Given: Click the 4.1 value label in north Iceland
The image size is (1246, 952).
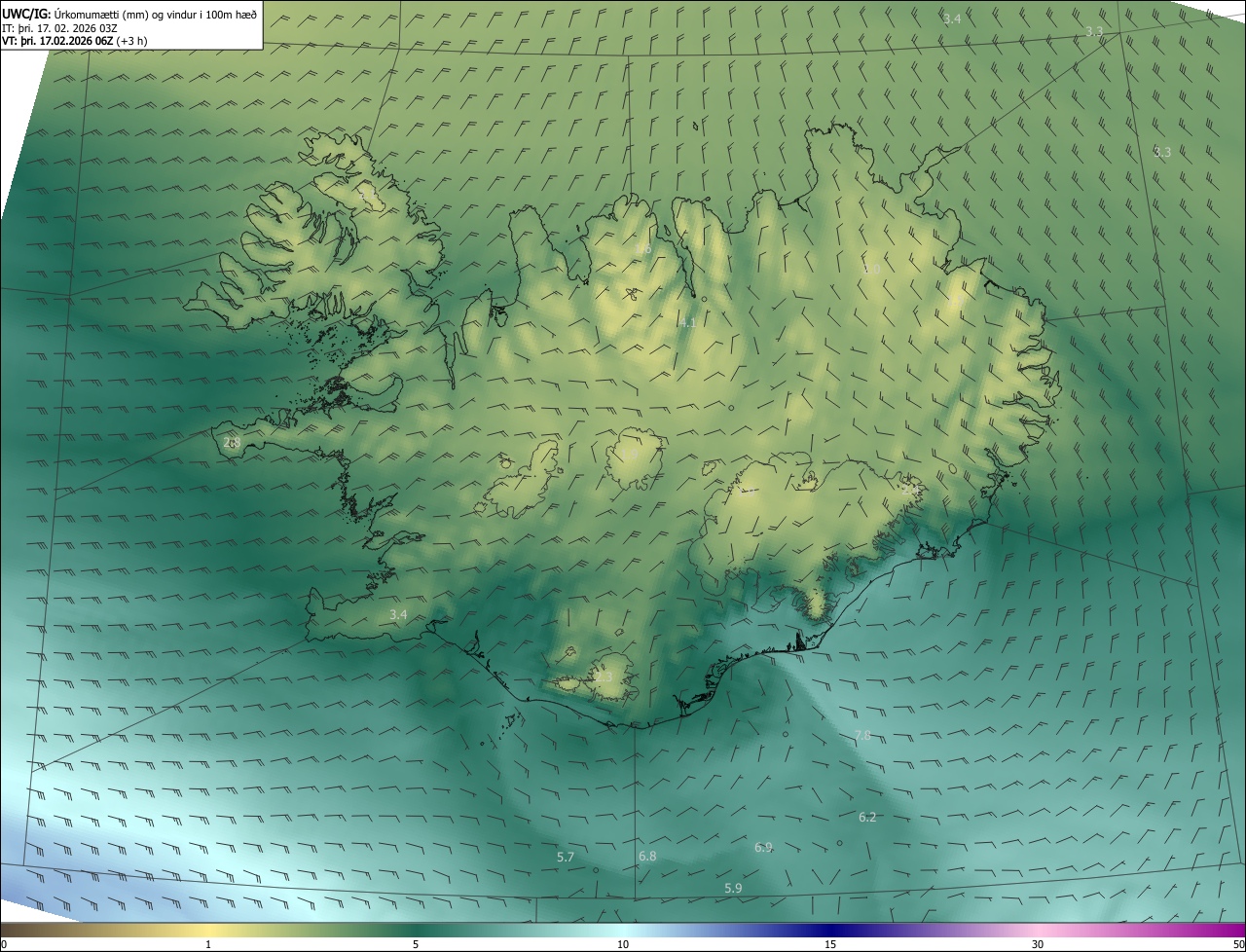Looking at the screenshot, I should click(687, 322).
